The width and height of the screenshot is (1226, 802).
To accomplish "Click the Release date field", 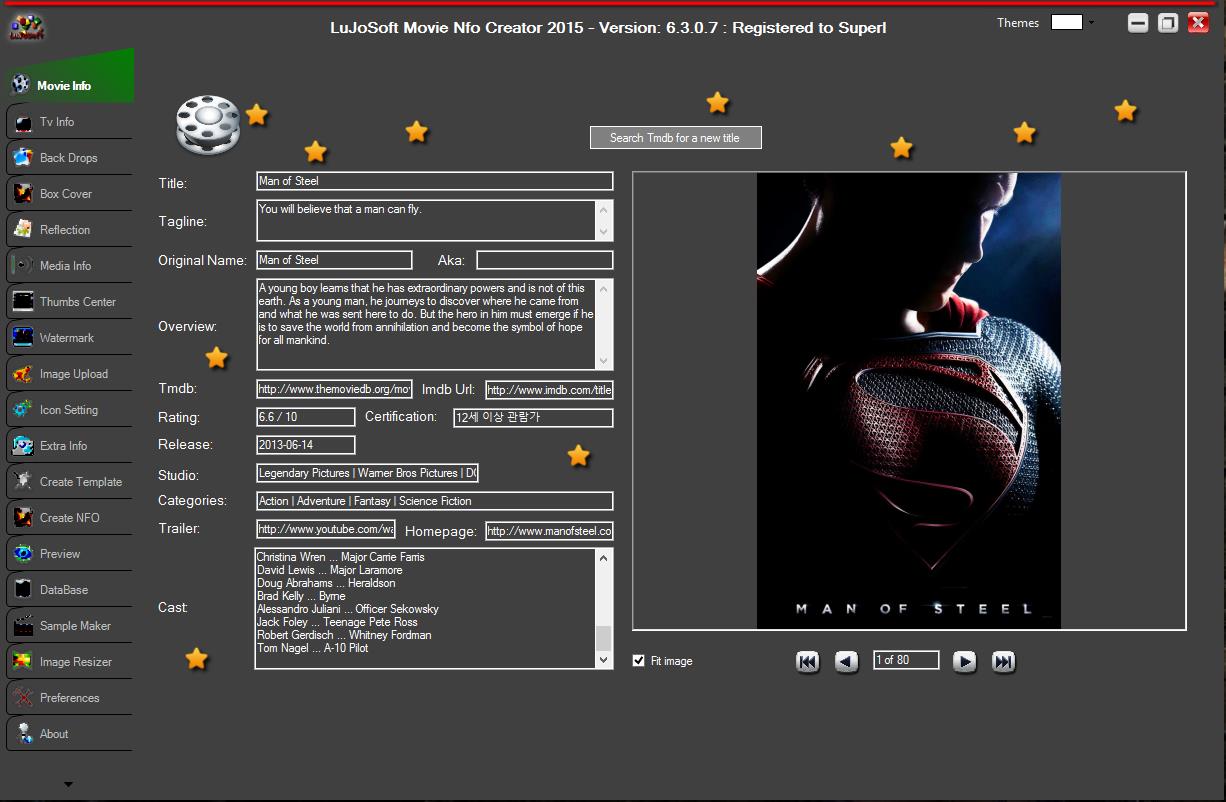I will point(305,444).
